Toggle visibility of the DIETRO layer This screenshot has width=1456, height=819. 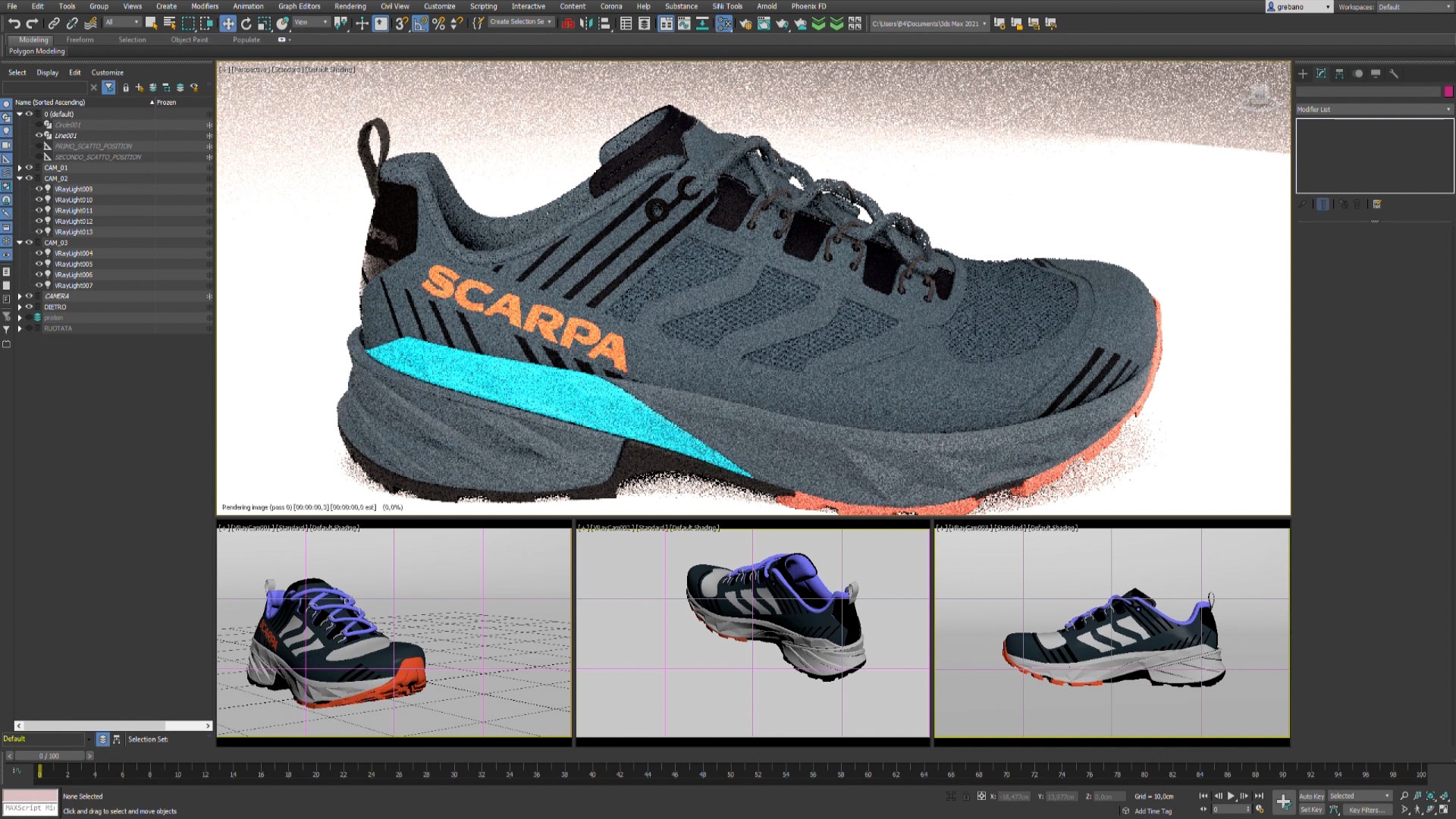(x=30, y=307)
